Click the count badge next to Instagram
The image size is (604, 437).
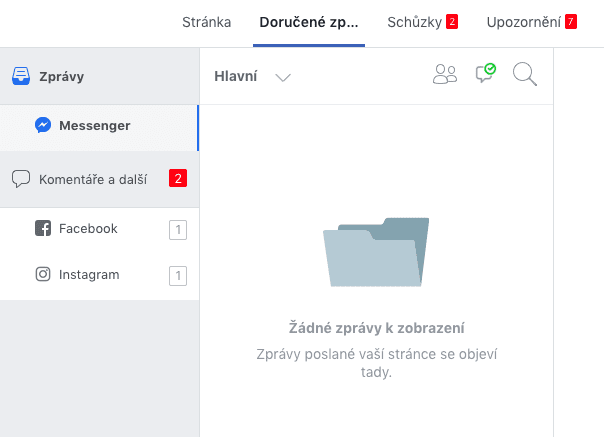(x=178, y=276)
